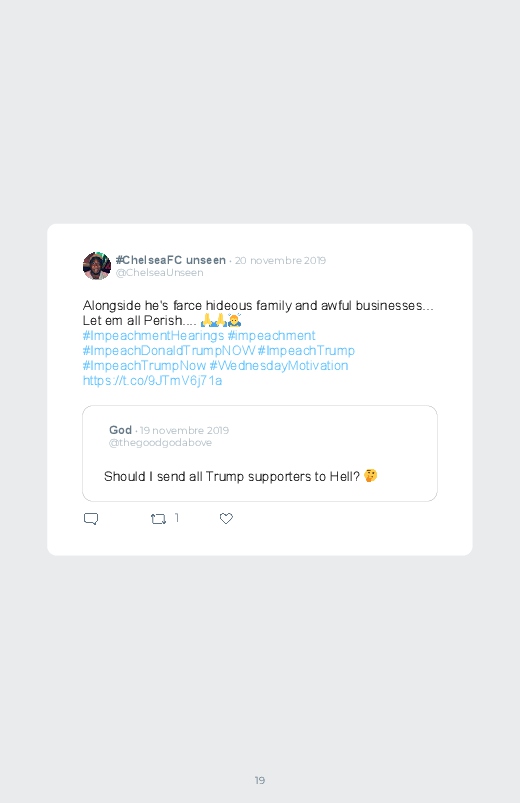Open the #ChelseaFC unseen display name
The height and width of the screenshot is (803, 520).
171,260
